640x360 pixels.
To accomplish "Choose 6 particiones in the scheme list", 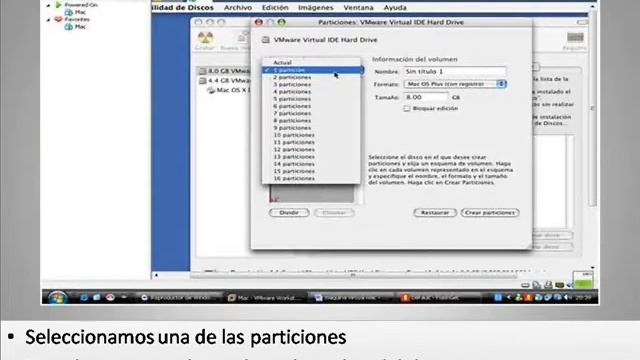I will tap(311, 106).
